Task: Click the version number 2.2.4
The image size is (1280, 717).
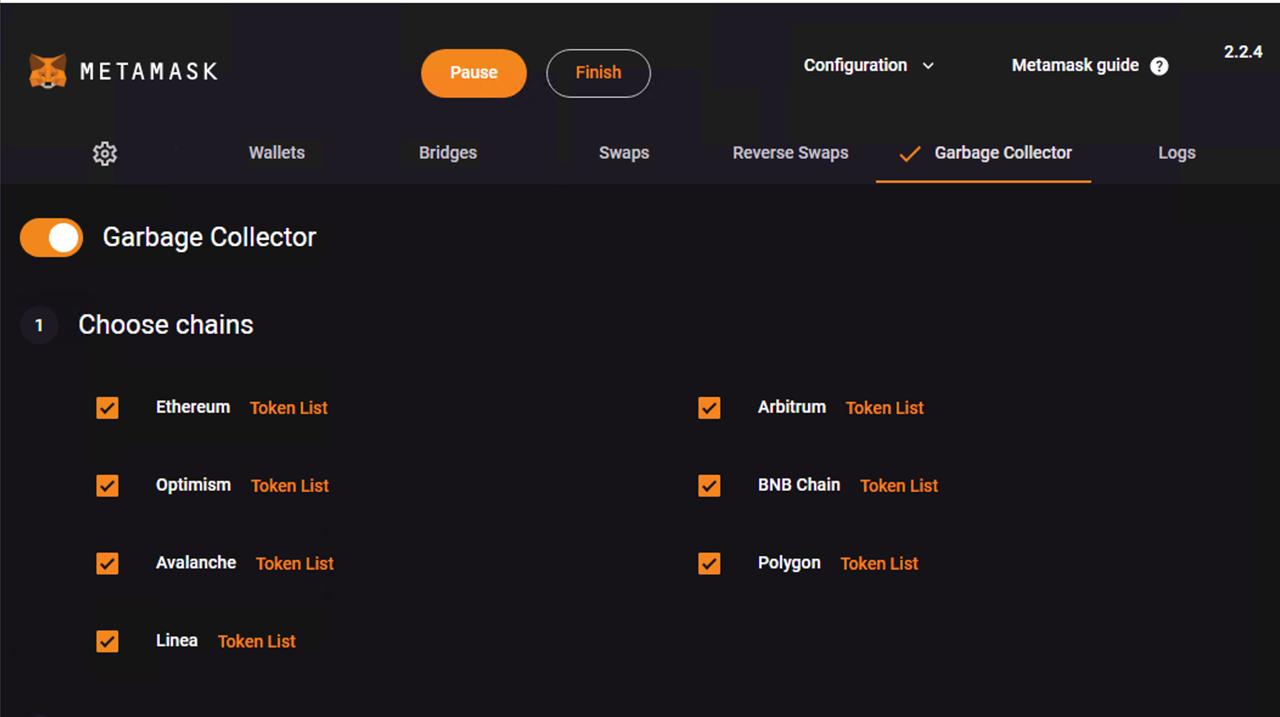Action: 1243,52
